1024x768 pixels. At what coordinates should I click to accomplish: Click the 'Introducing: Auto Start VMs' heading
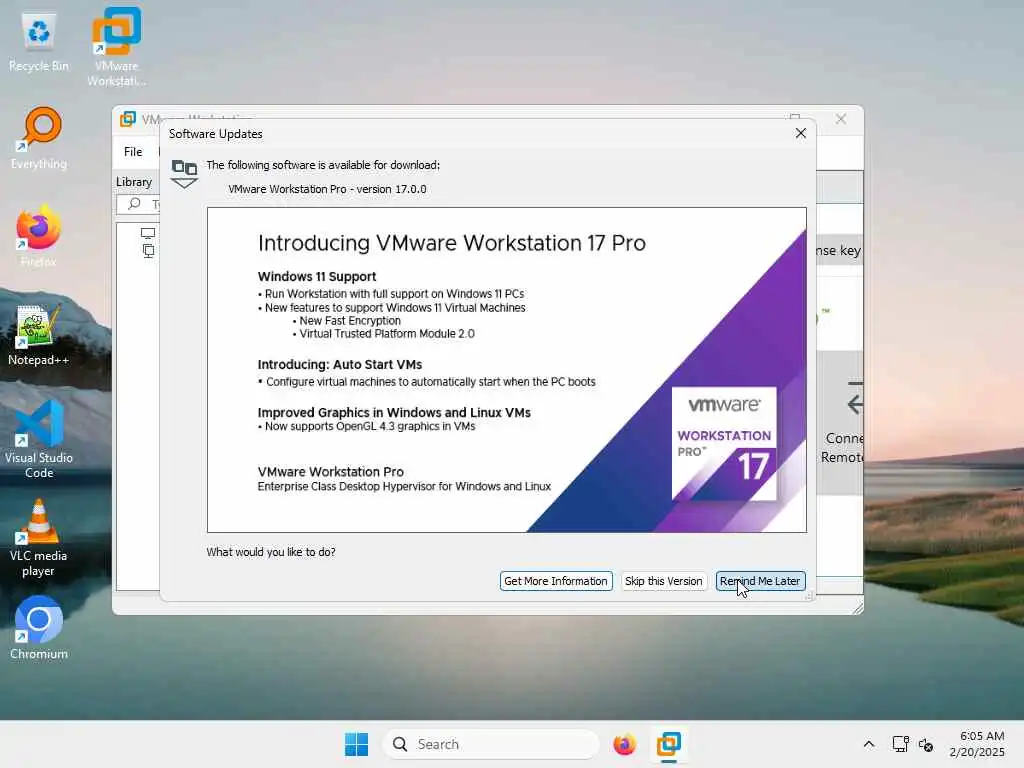340,364
